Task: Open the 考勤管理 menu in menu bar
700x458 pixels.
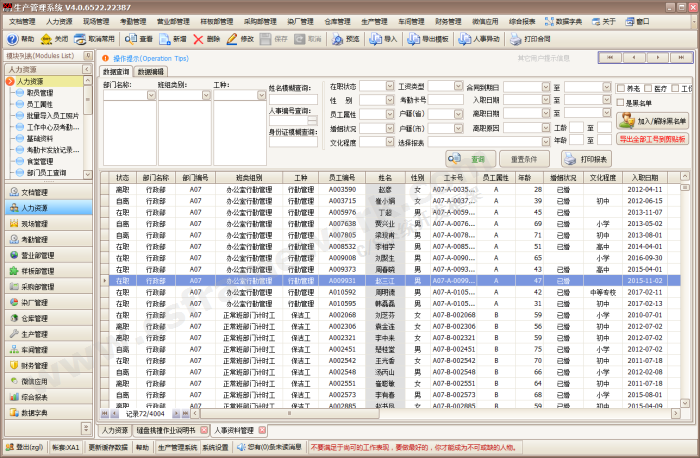Action: [131, 20]
